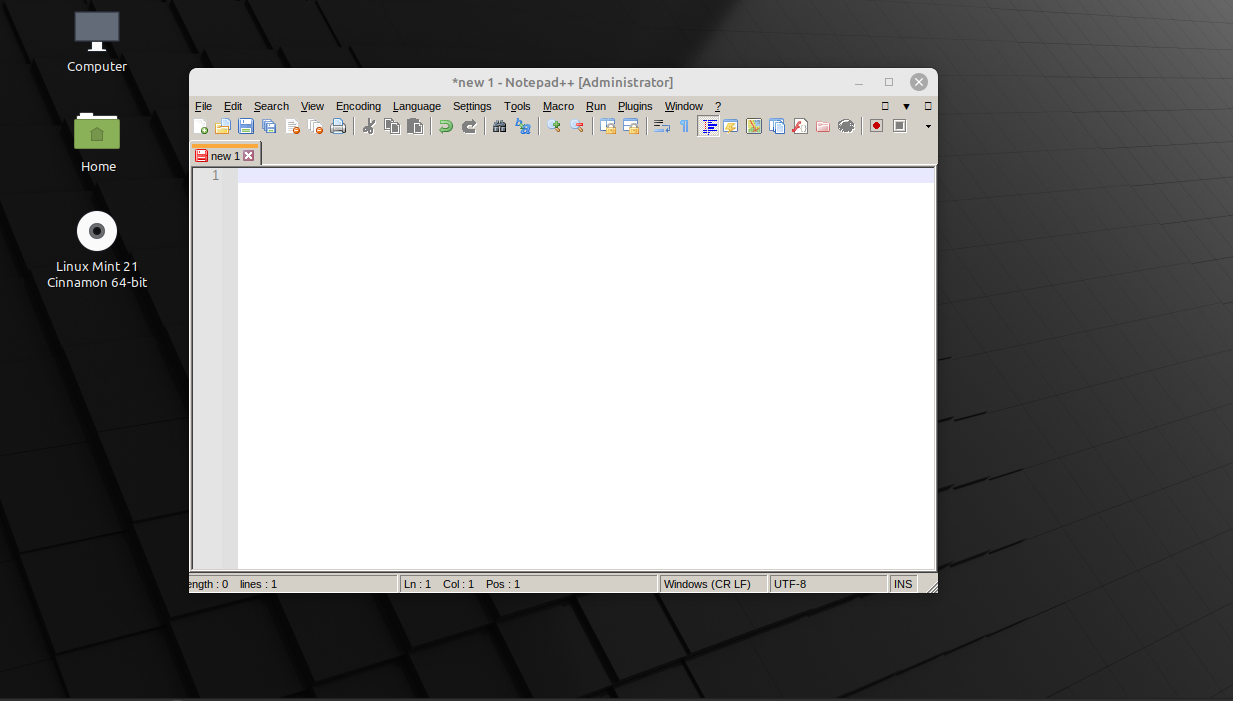This screenshot has height=701, width=1233.
Task: Close the new 1 tab with X
Action: pos(249,156)
